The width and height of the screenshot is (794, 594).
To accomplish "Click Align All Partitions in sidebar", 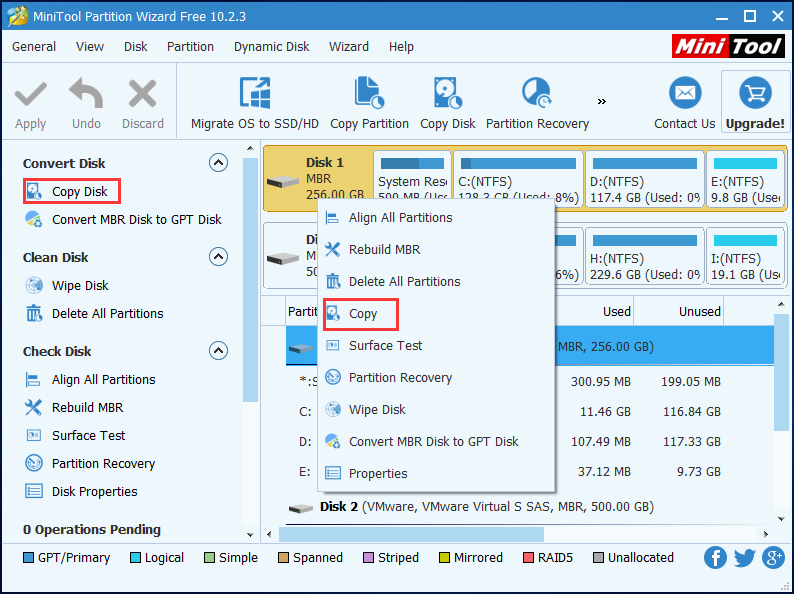I will click(90, 380).
